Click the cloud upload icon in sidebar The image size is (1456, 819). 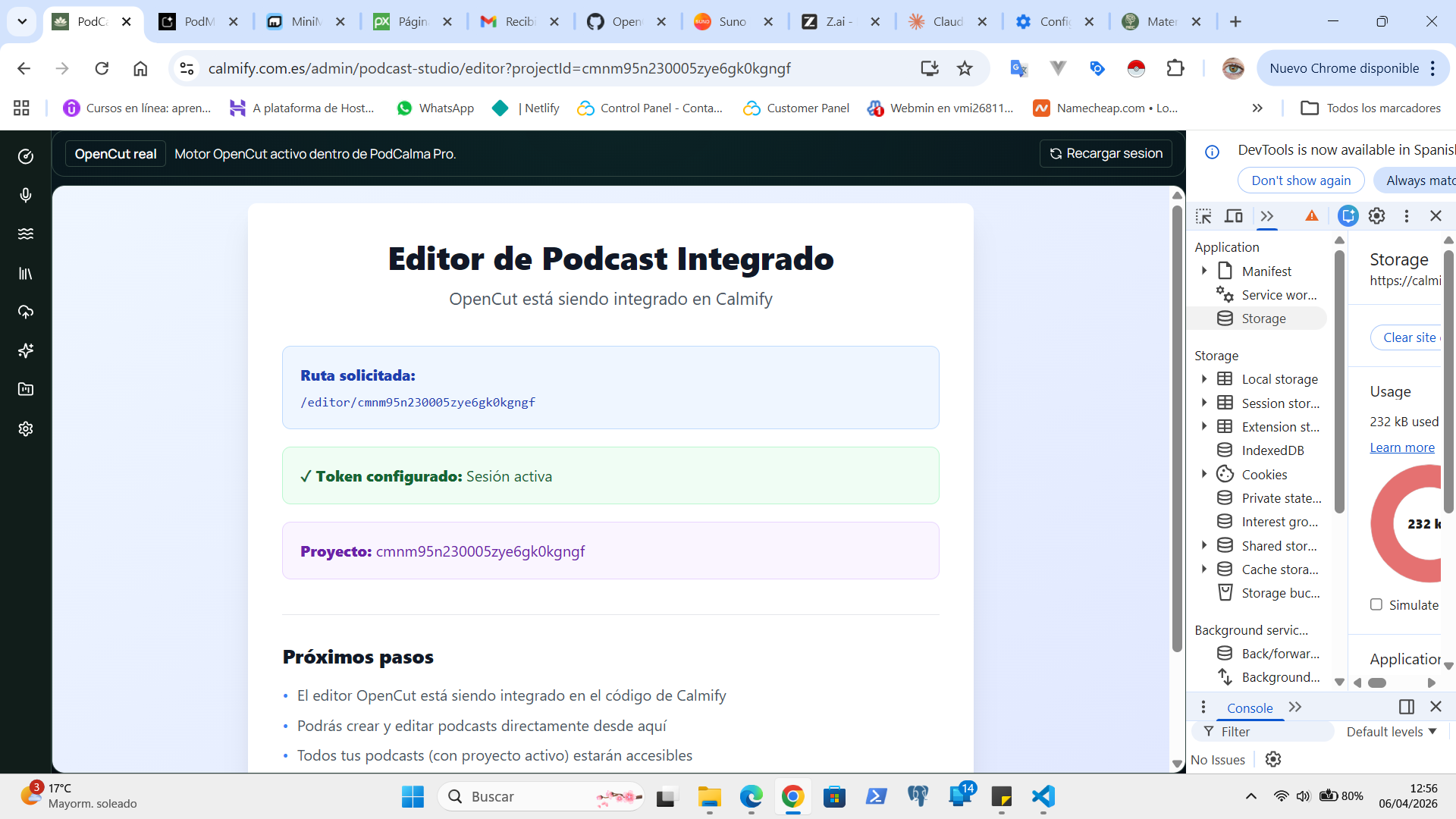tap(26, 312)
